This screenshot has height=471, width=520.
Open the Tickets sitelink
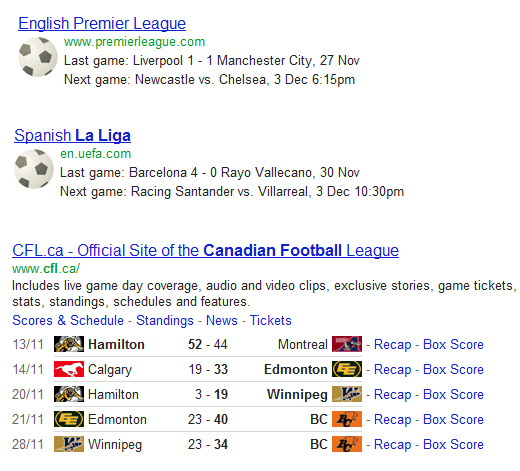pyautogui.click(x=271, y=320)
